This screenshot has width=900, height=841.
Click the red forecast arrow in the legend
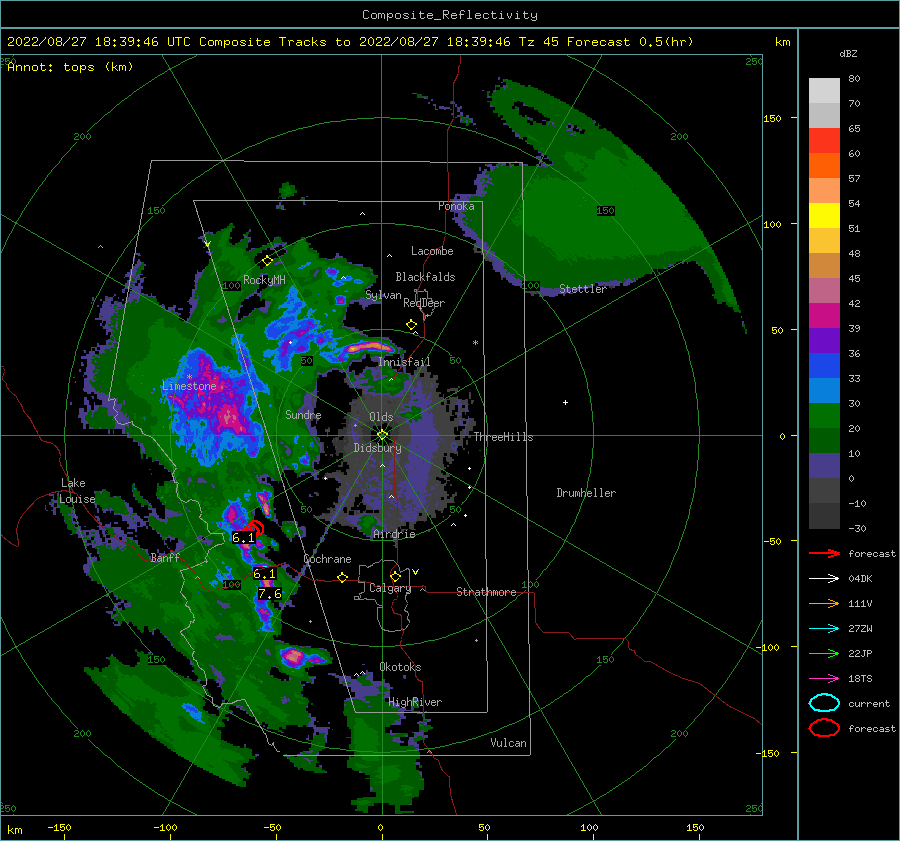coord(824,553)
